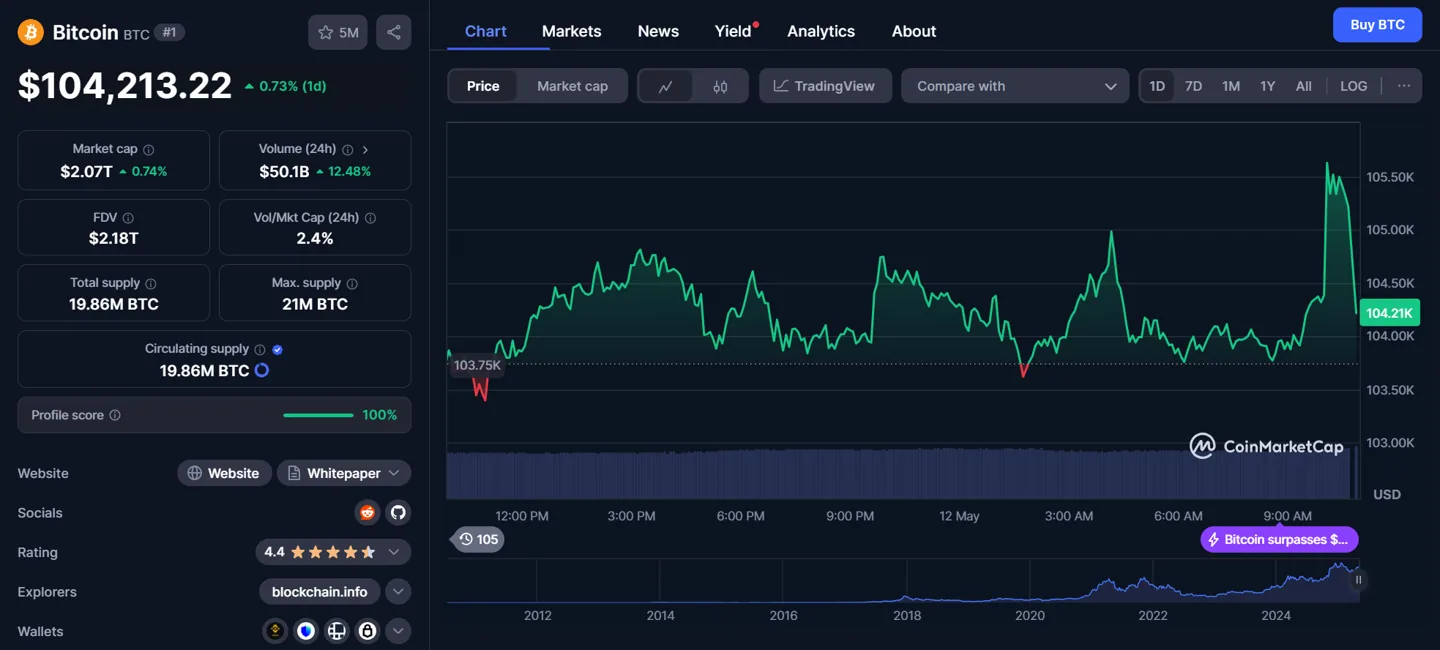
Task: Click the $50.1B volume value
Action: click(284, 171)
